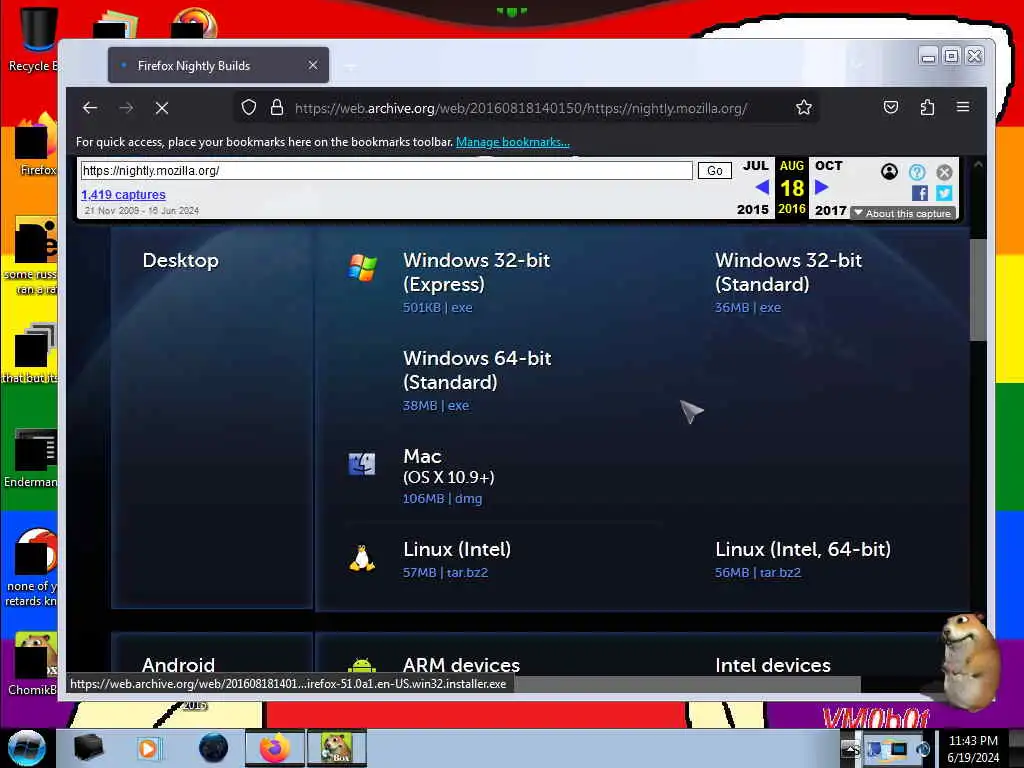Click the Android robot icon
Image resolution: width=1024 pixels, height=768 pixels.
click(x=362, y=665)
